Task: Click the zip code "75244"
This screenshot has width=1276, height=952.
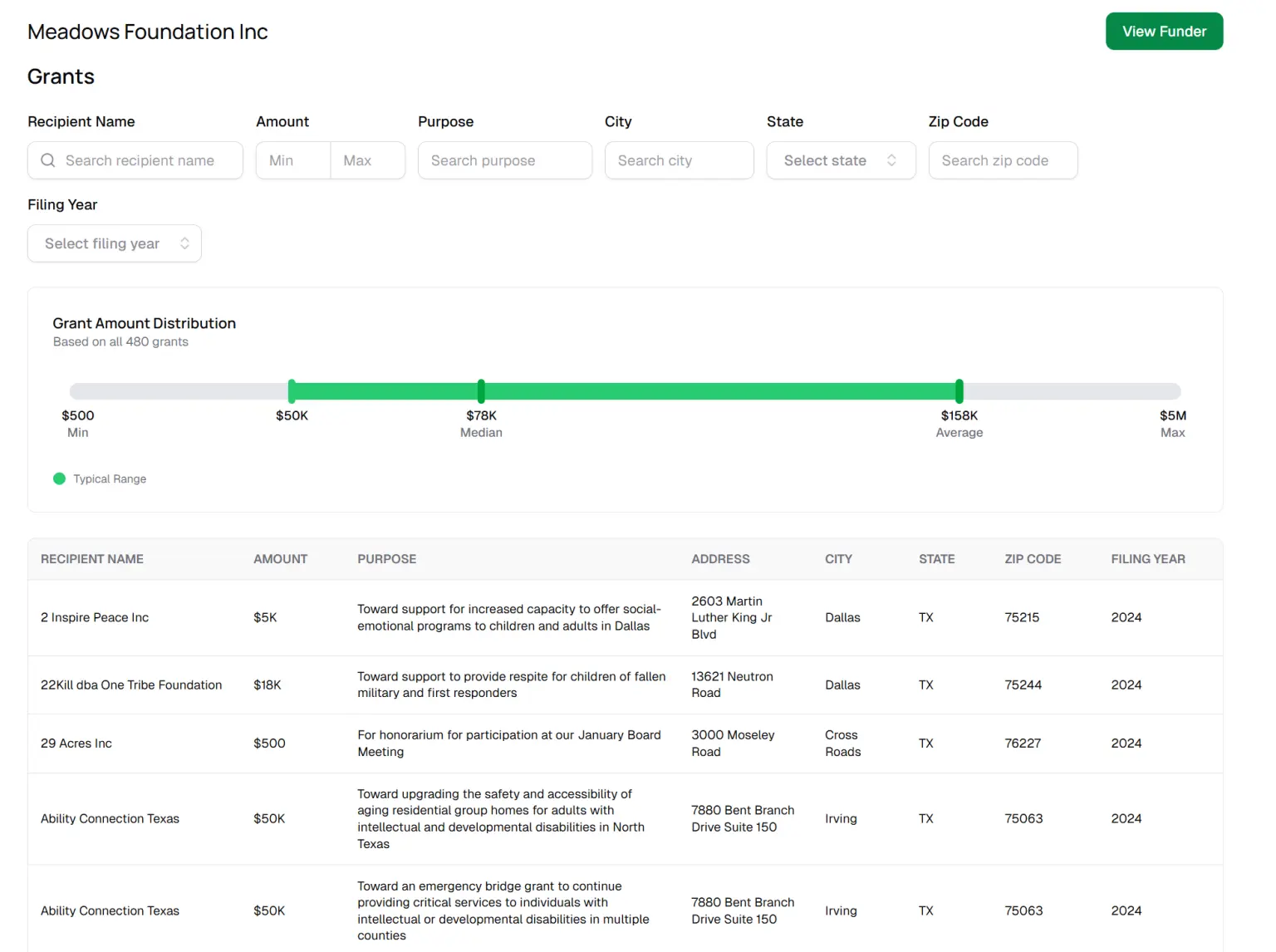Action: 1023,685
